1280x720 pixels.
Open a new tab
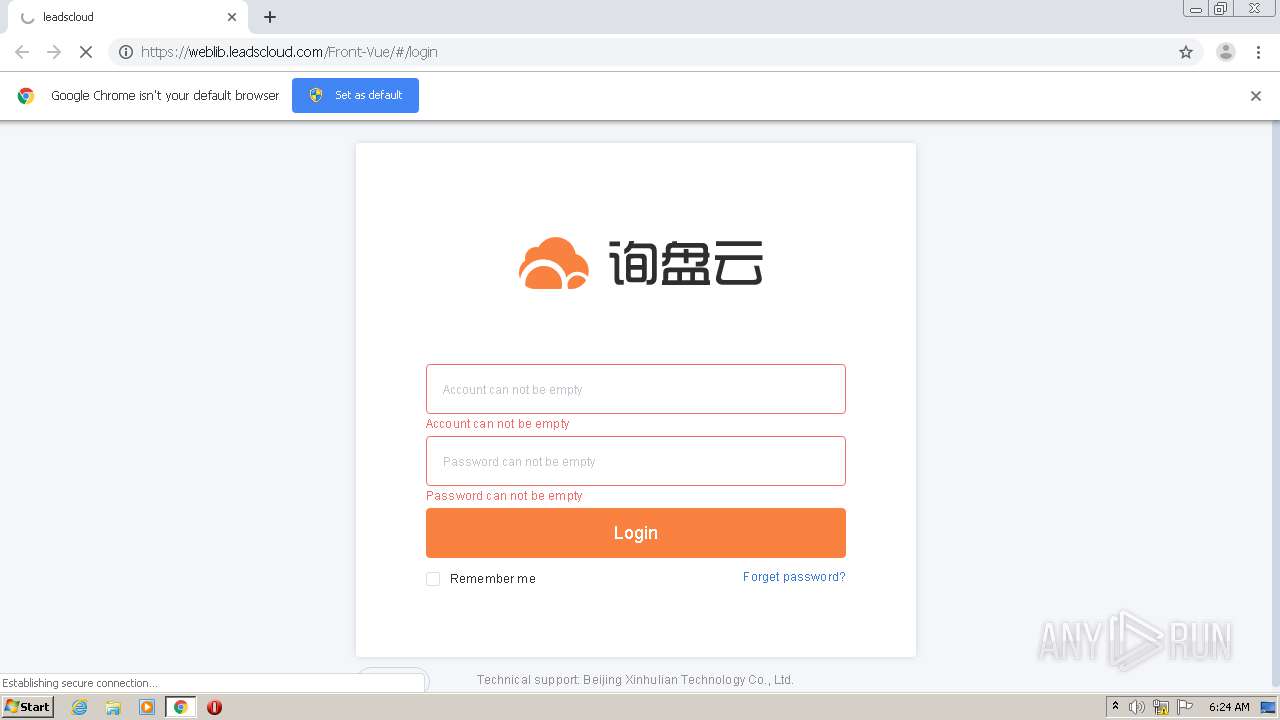(x=270, y=17)
